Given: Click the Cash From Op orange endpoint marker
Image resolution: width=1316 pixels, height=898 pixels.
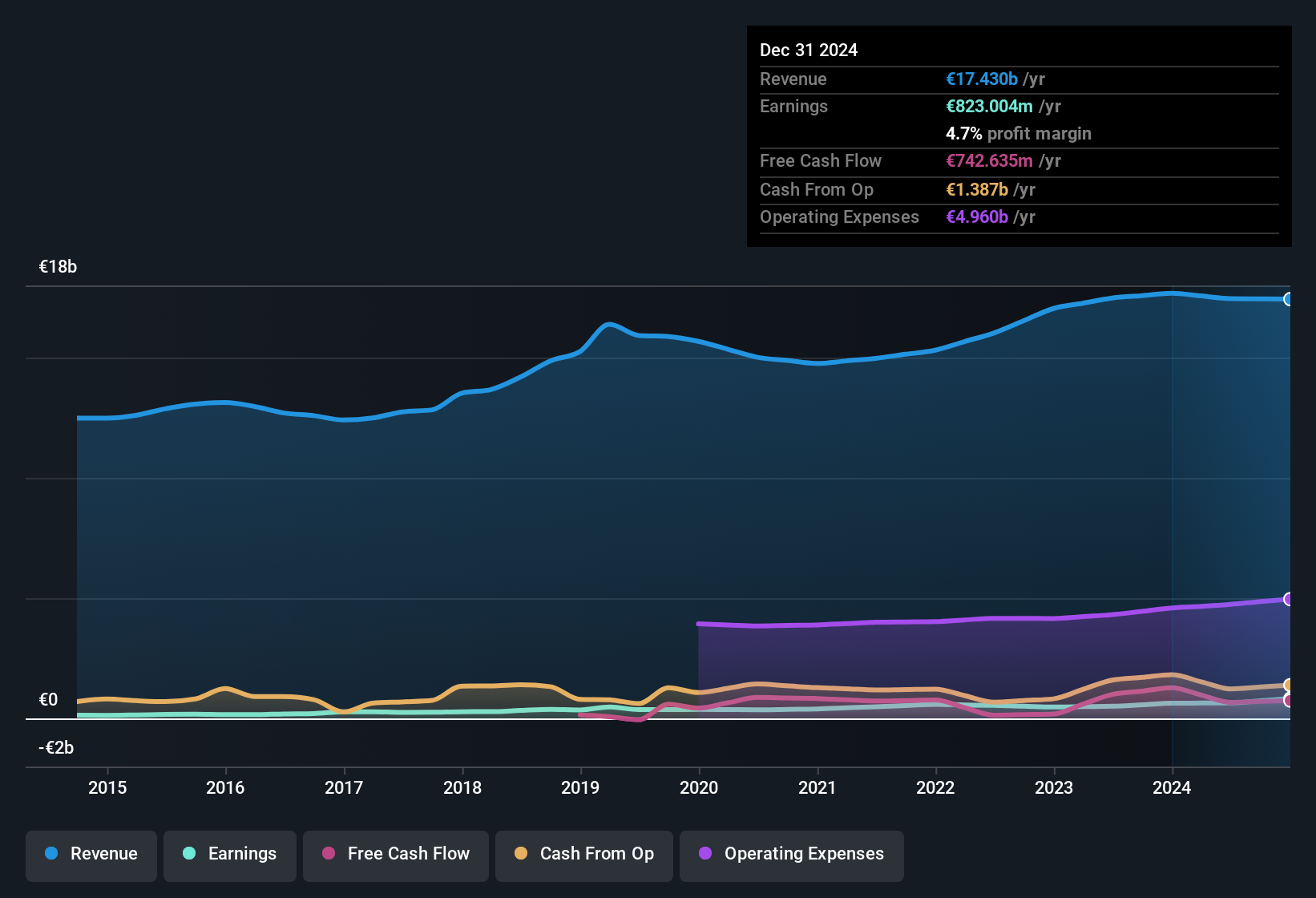Looking at the screenshot, I should point(1289,685).
